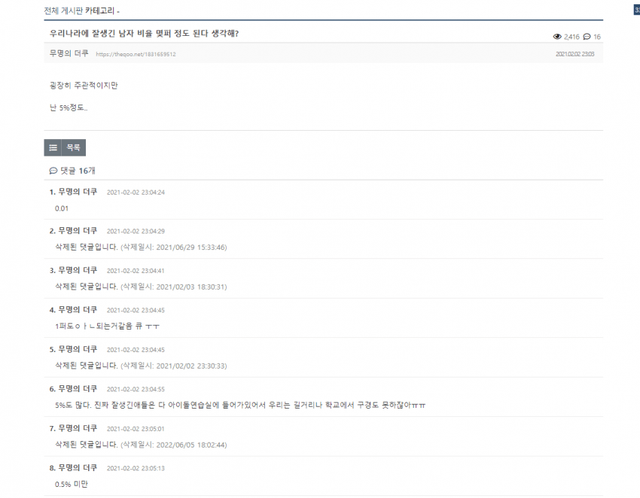This screenshot has height=498, width=640.
Task: Select comment 1 author 무명의 더쿠
Action: pyautogui.click(x=78, y=192)
